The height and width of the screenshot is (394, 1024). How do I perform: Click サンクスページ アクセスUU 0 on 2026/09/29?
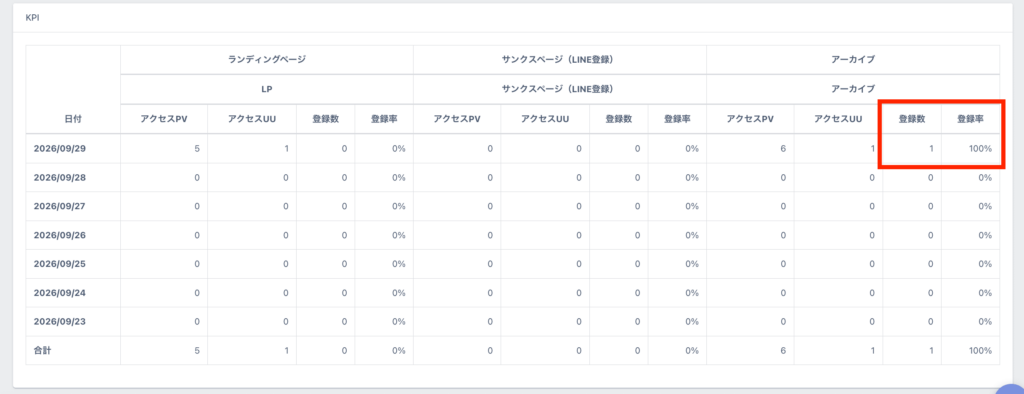pyautogui.click(x=579, y=148)
